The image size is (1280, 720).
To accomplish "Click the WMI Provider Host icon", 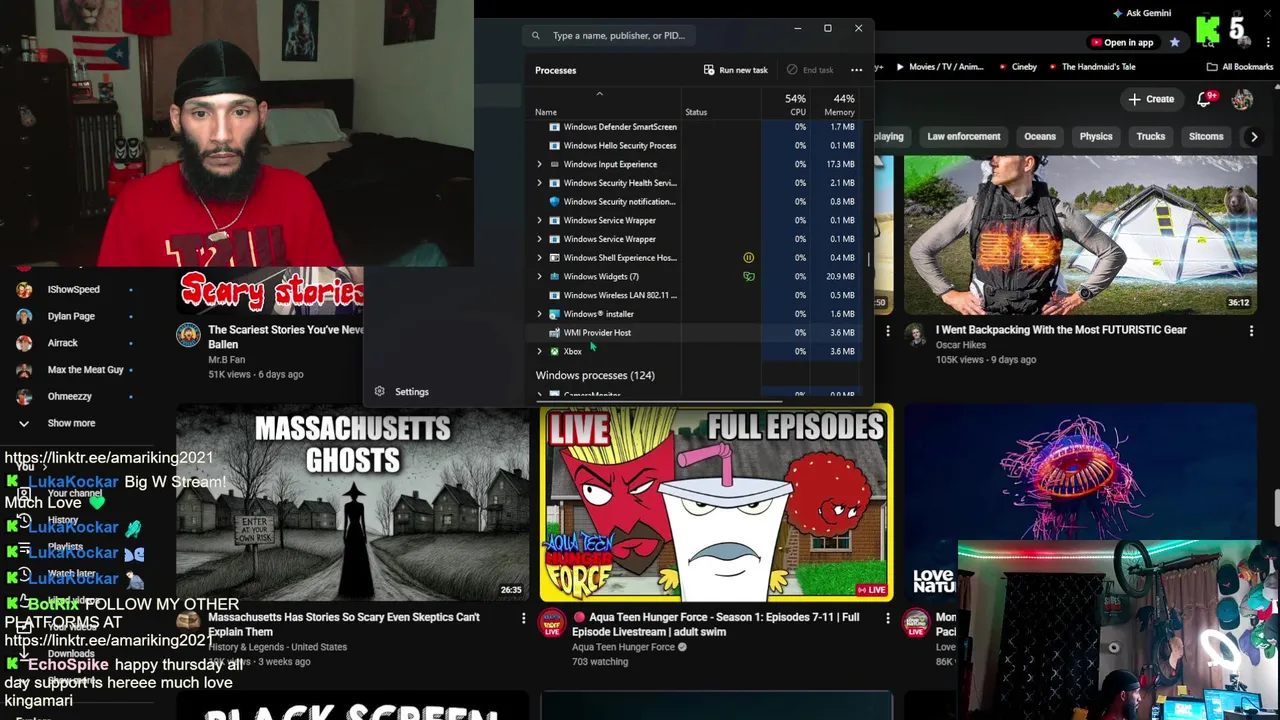I will (555, 333).
